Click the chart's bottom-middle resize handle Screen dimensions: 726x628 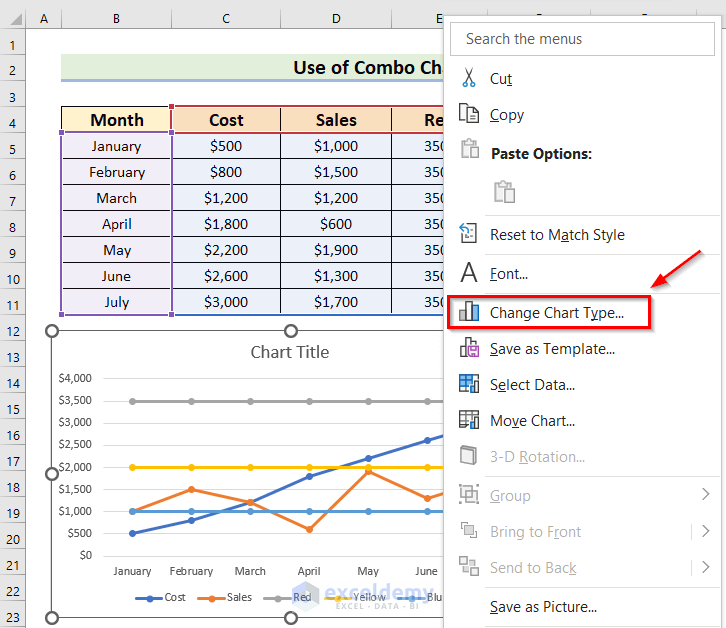(x=290, y=618)
